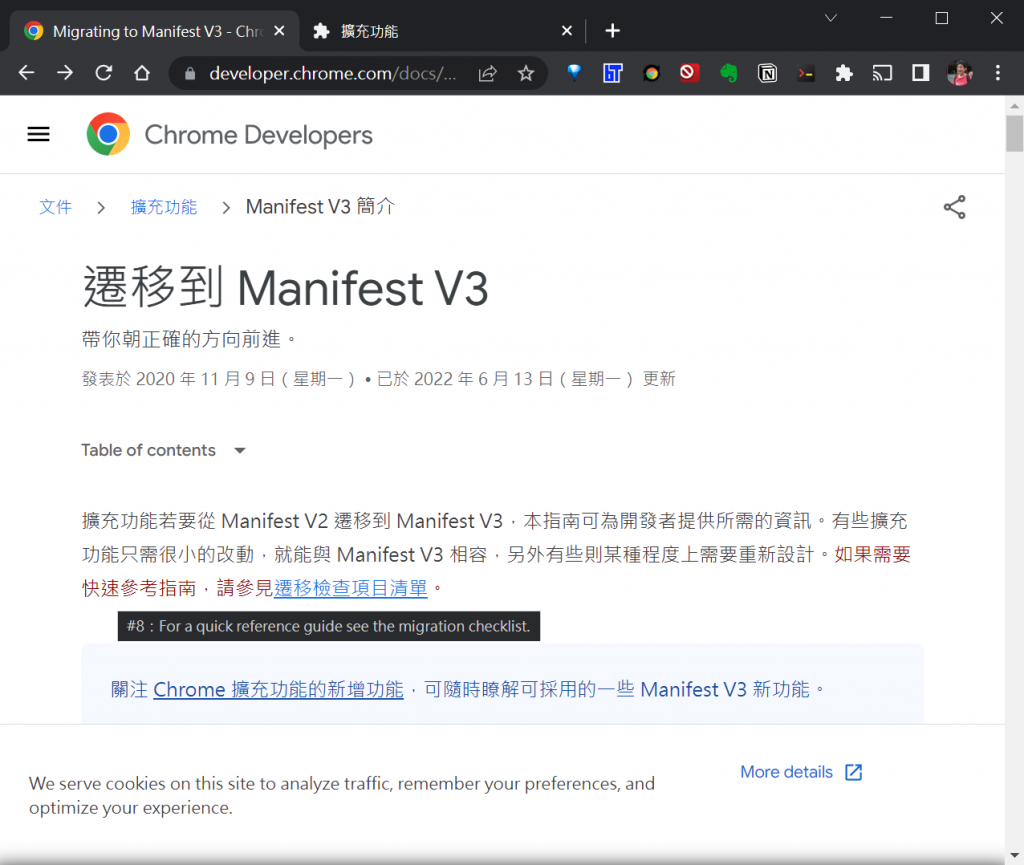Screen dimensions: 1024x865
Task: Toggle the browser side panel
Action: (921, 72)
